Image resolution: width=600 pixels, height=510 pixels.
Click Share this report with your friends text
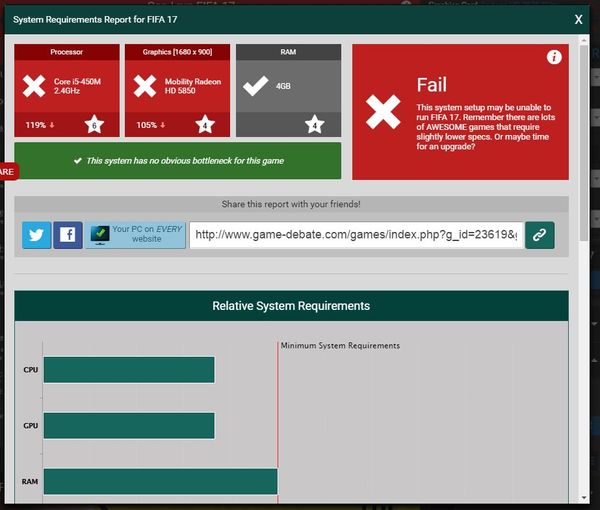pyautogui.click(x=291, y=204)
